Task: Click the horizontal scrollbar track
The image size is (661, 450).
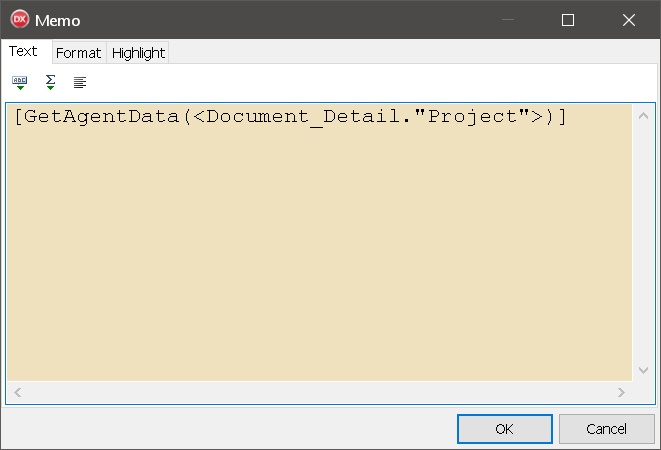Action: coord(320,392)
